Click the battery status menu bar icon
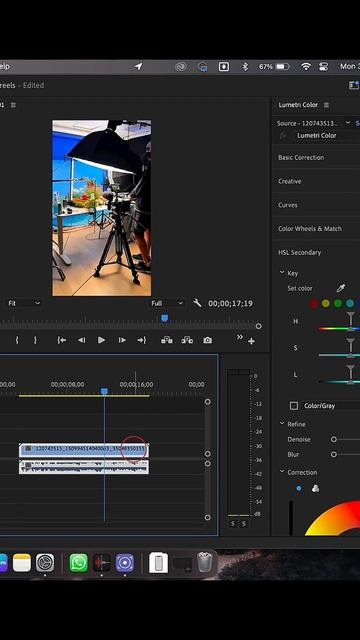The height and width of the screenshot is (640, 360). [x=282, y=67]
